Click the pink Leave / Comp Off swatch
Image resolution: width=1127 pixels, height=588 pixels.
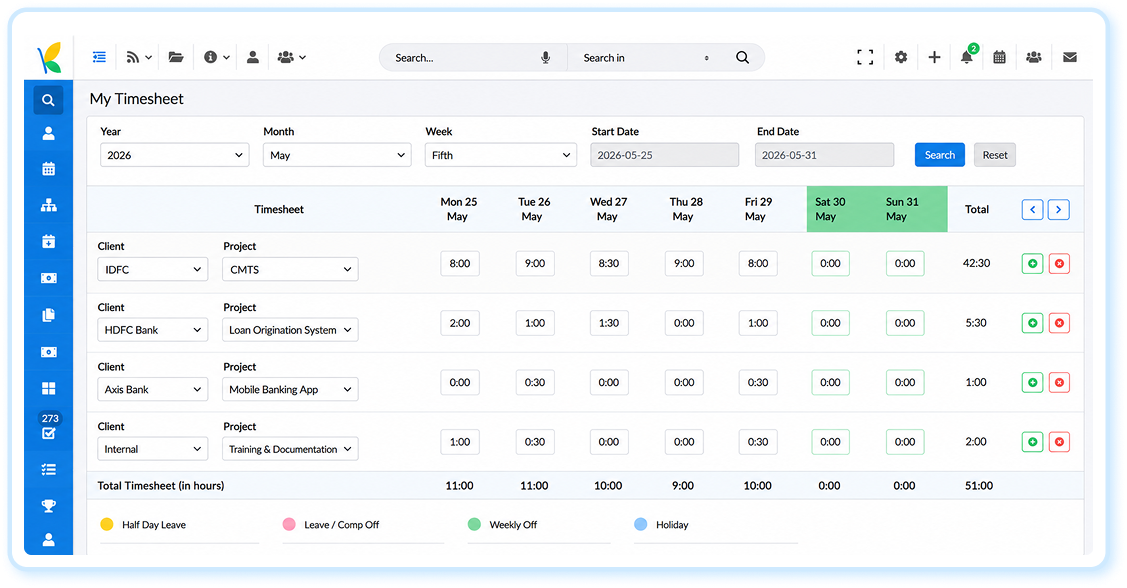click(289, 524)
